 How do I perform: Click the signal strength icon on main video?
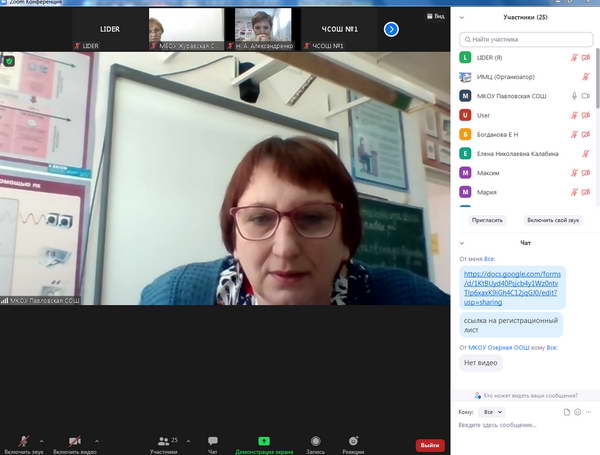tap(5, 301)
